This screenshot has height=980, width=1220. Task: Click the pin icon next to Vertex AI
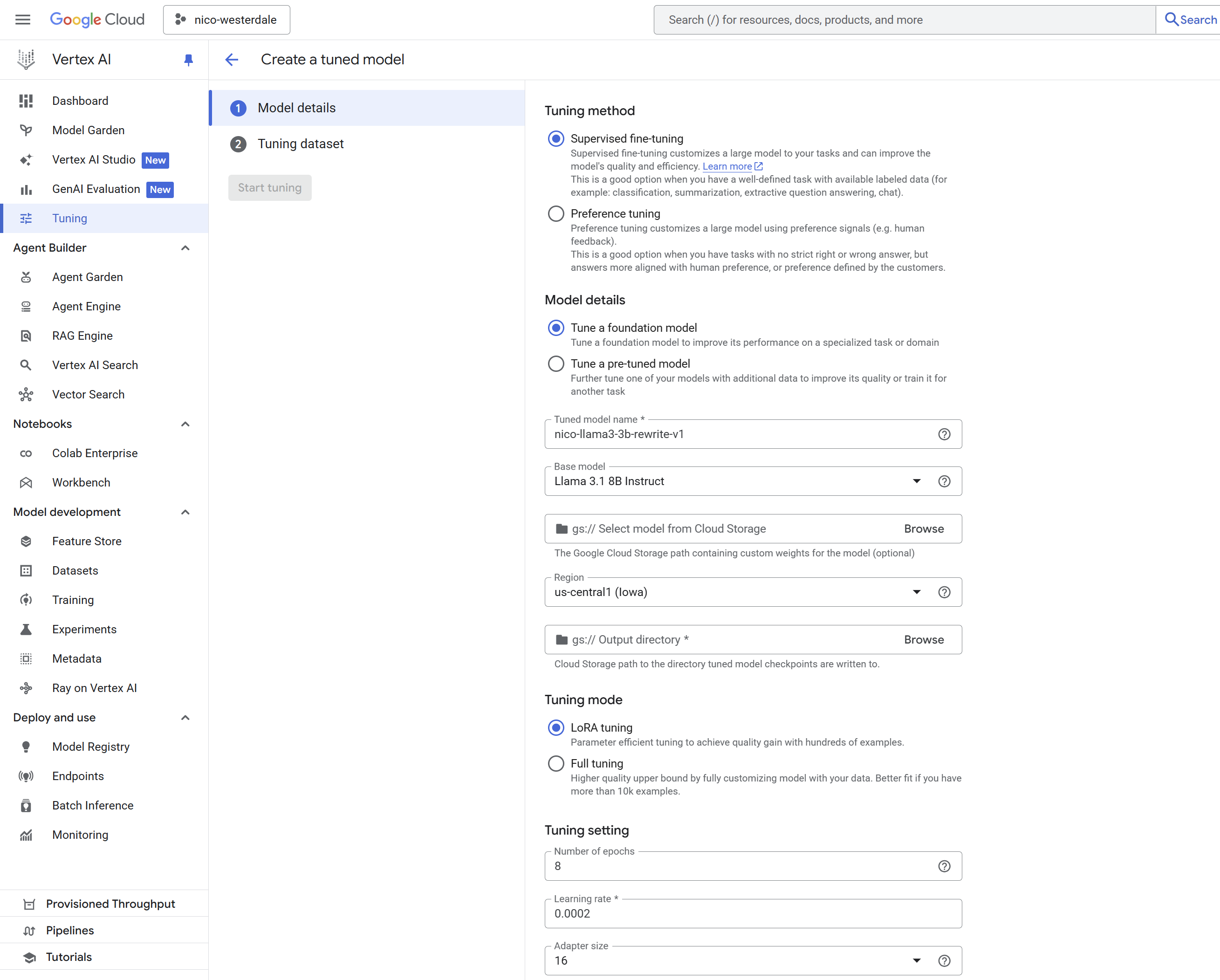click(x=188, y=59)
